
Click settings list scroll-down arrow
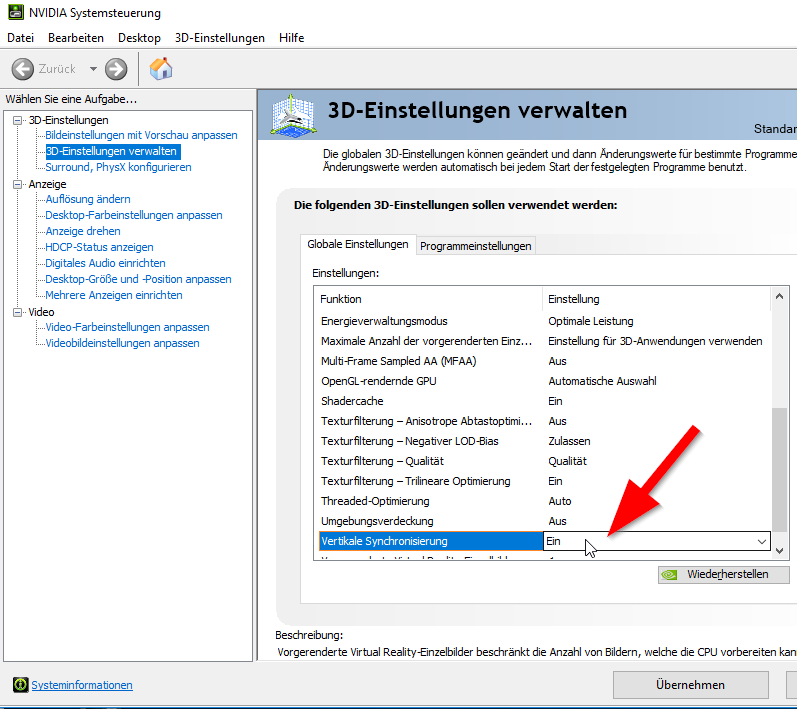[779, 550]
